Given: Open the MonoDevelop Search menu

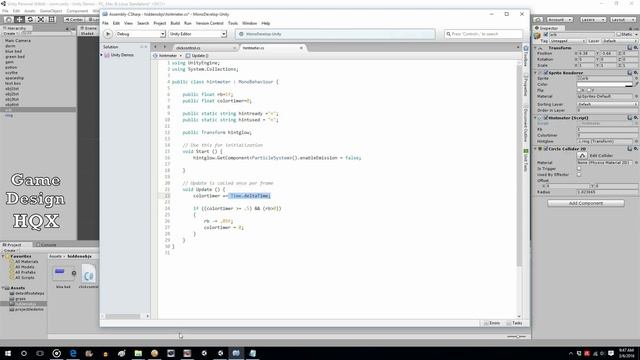Looking at the screenshot, I should click(143, 23).
